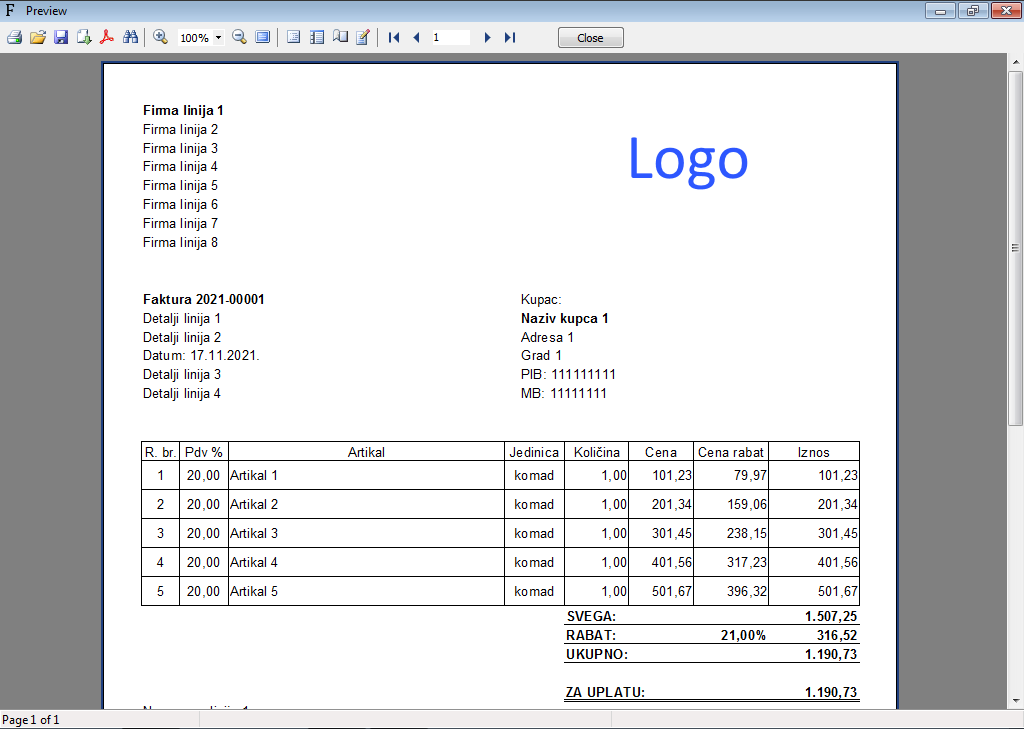Save the report using the floppy disk icon
1024x729 pixels.
(61, 37)
